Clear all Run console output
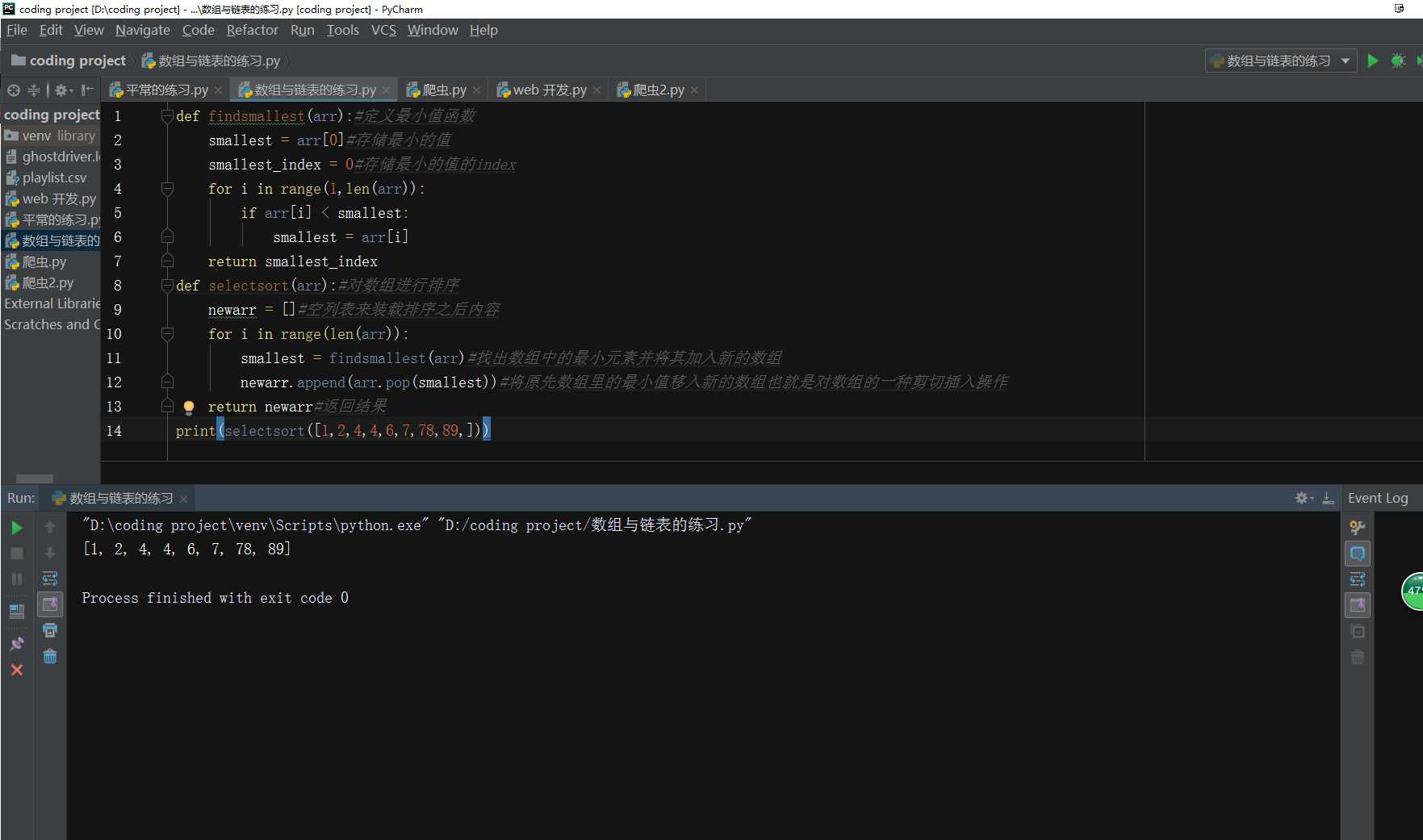The height and width of the screenshot is (840, 1423). [x=50, y=656]
